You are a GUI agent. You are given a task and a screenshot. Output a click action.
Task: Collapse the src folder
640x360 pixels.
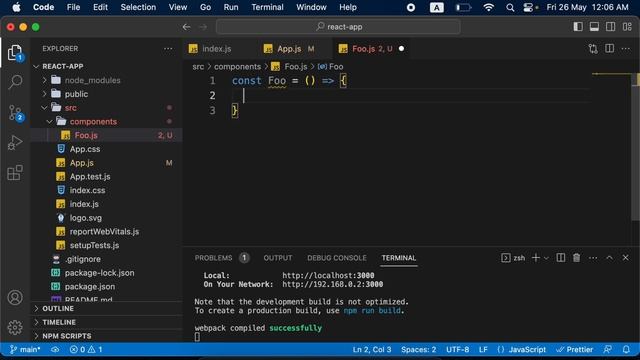point(106,108)
